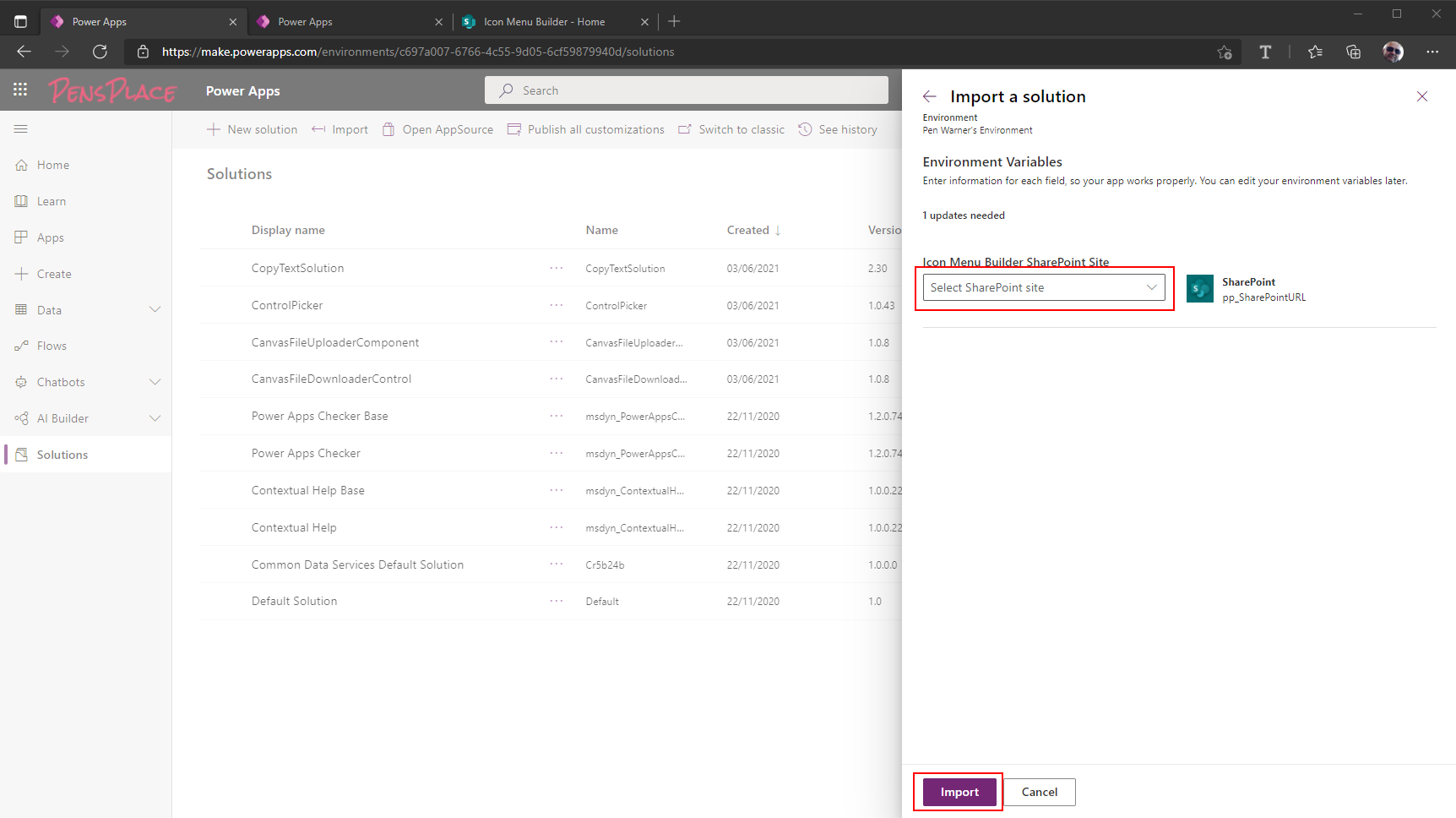The width and height of the screenshot is (1456, 818).
Task: Sort by the Created column
Action: point(753,230)
